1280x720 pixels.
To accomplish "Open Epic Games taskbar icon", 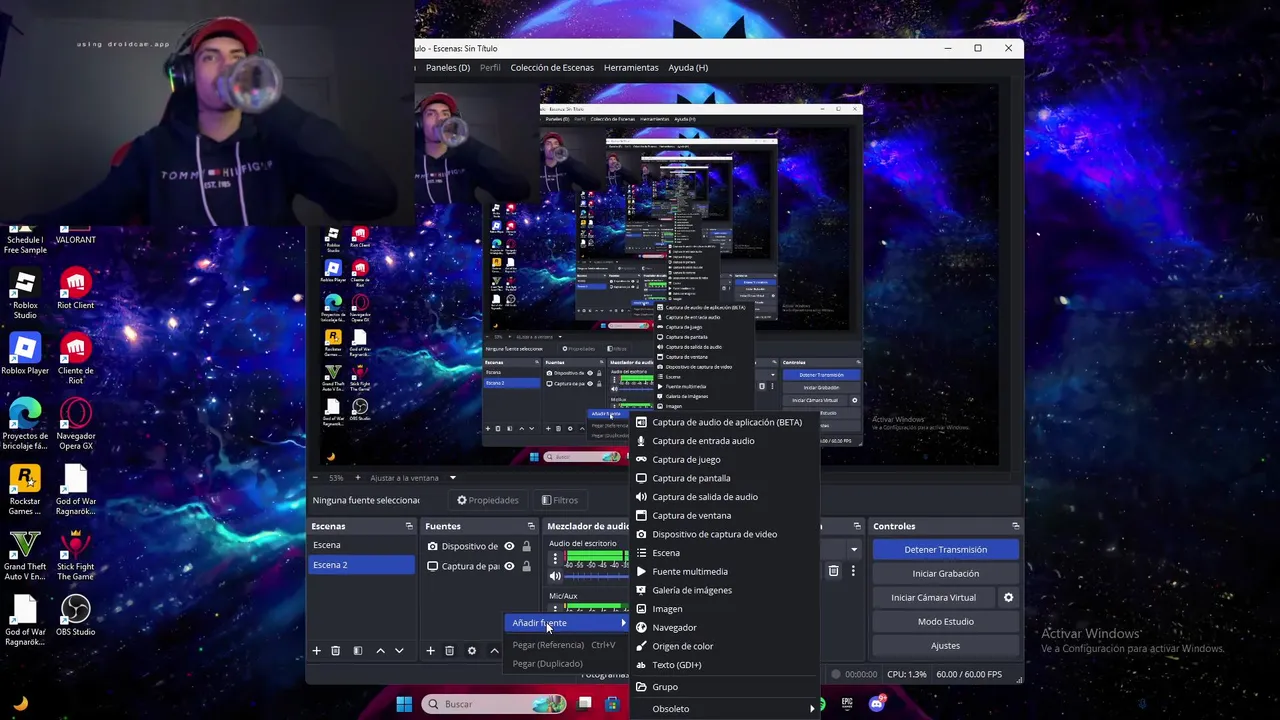I will click(x=848, y=704).
